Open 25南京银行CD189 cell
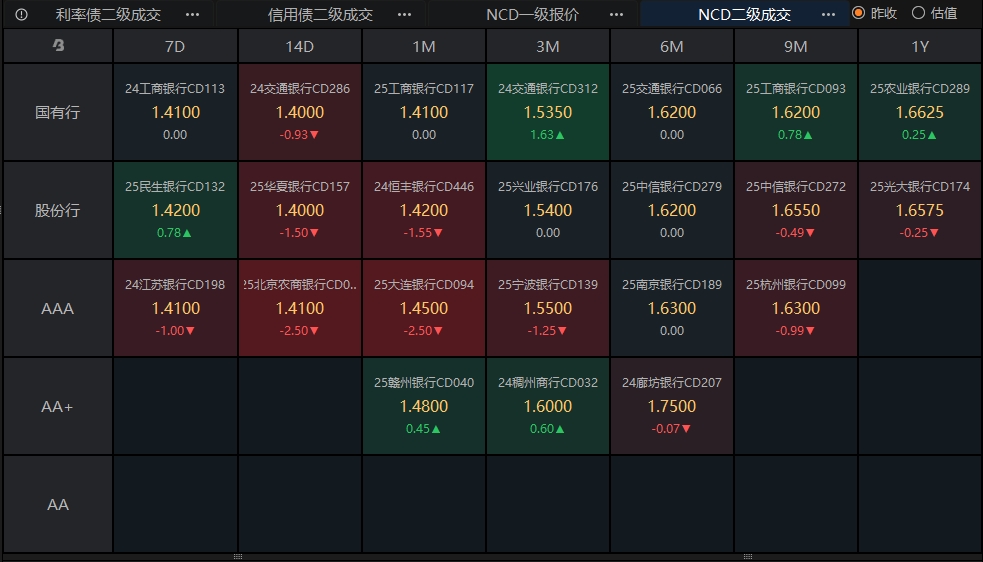983x562 pixels. 672,308
